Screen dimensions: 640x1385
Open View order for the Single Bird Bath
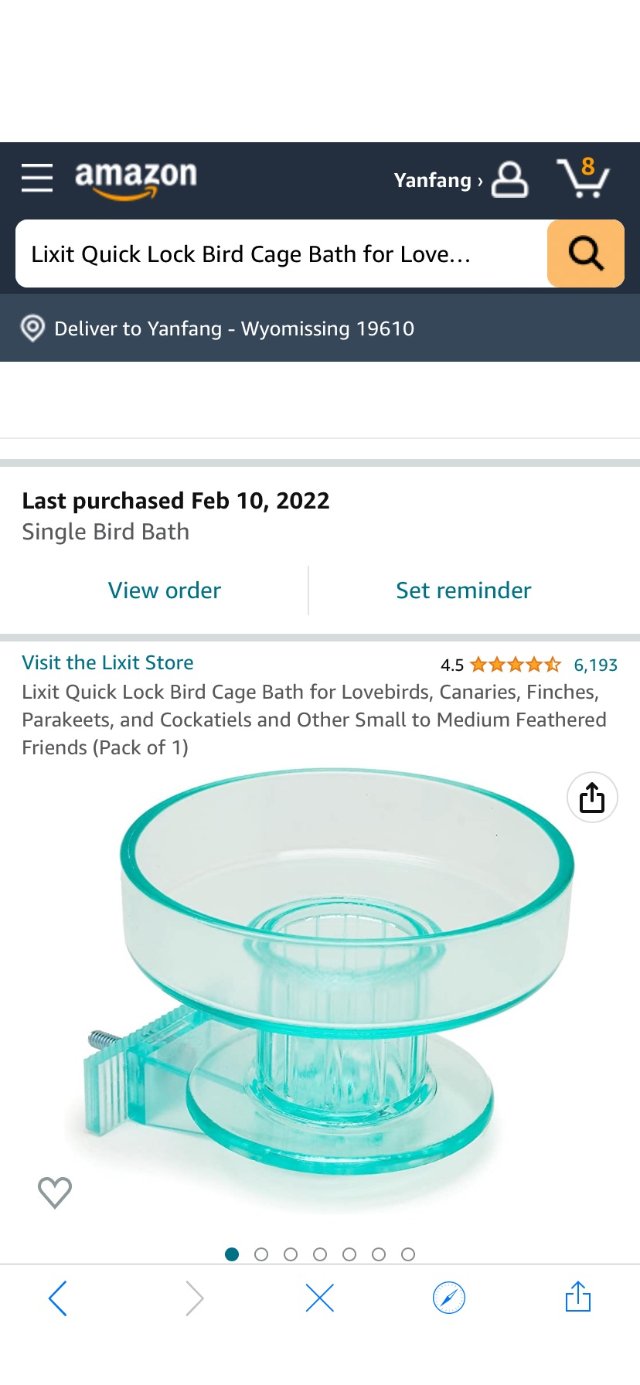[164, 590]
